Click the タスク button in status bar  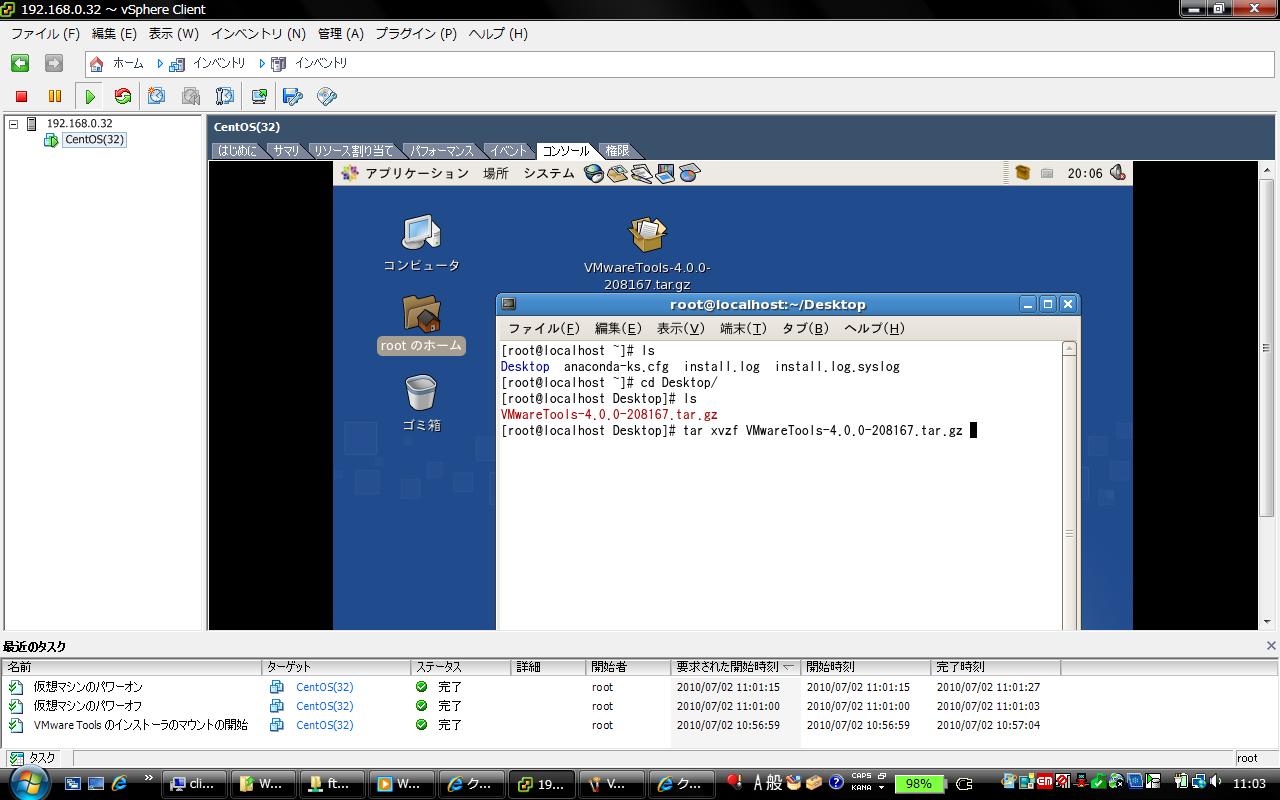33,758
